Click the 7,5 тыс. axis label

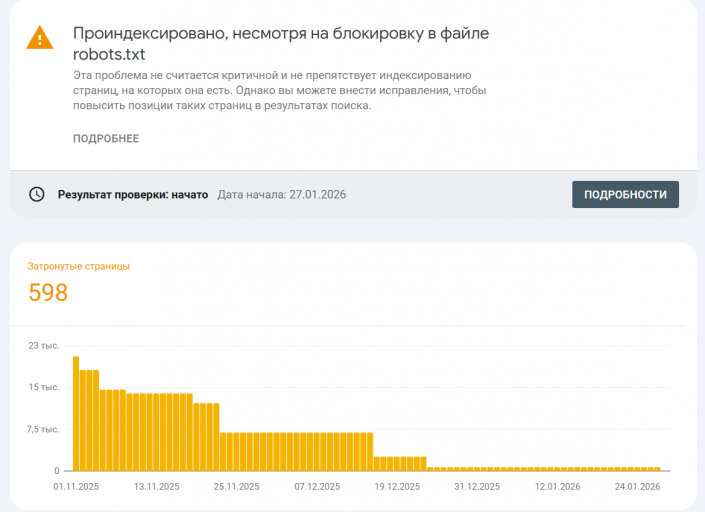click(x=43, y=429)
